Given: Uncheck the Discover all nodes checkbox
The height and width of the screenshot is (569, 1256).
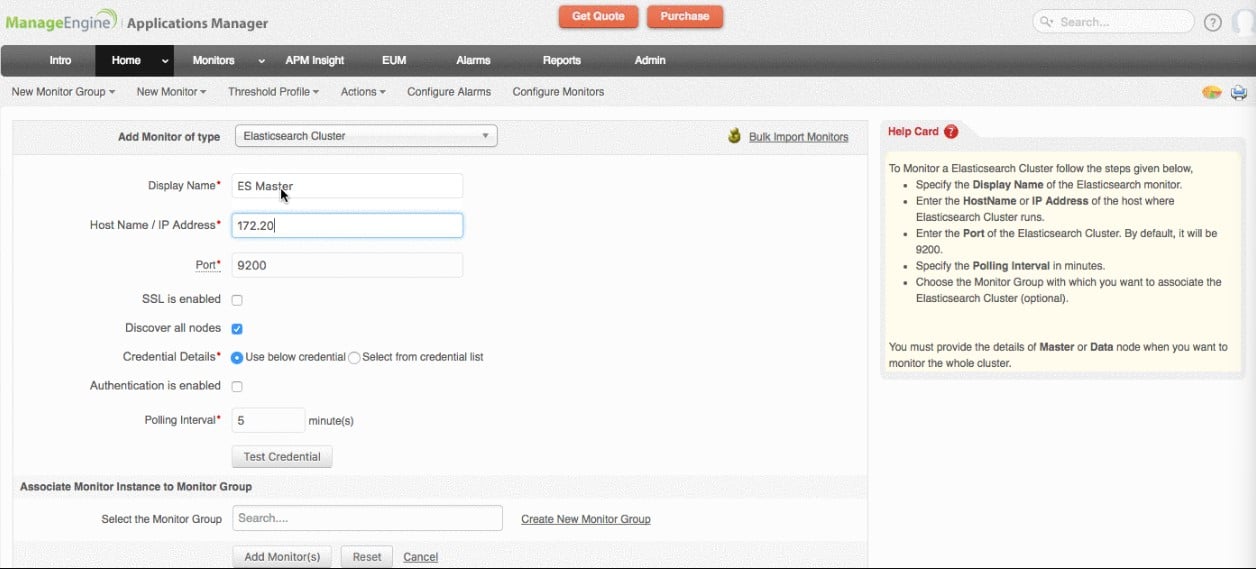Looking at the screenshot, I should [x=237, y=329].
